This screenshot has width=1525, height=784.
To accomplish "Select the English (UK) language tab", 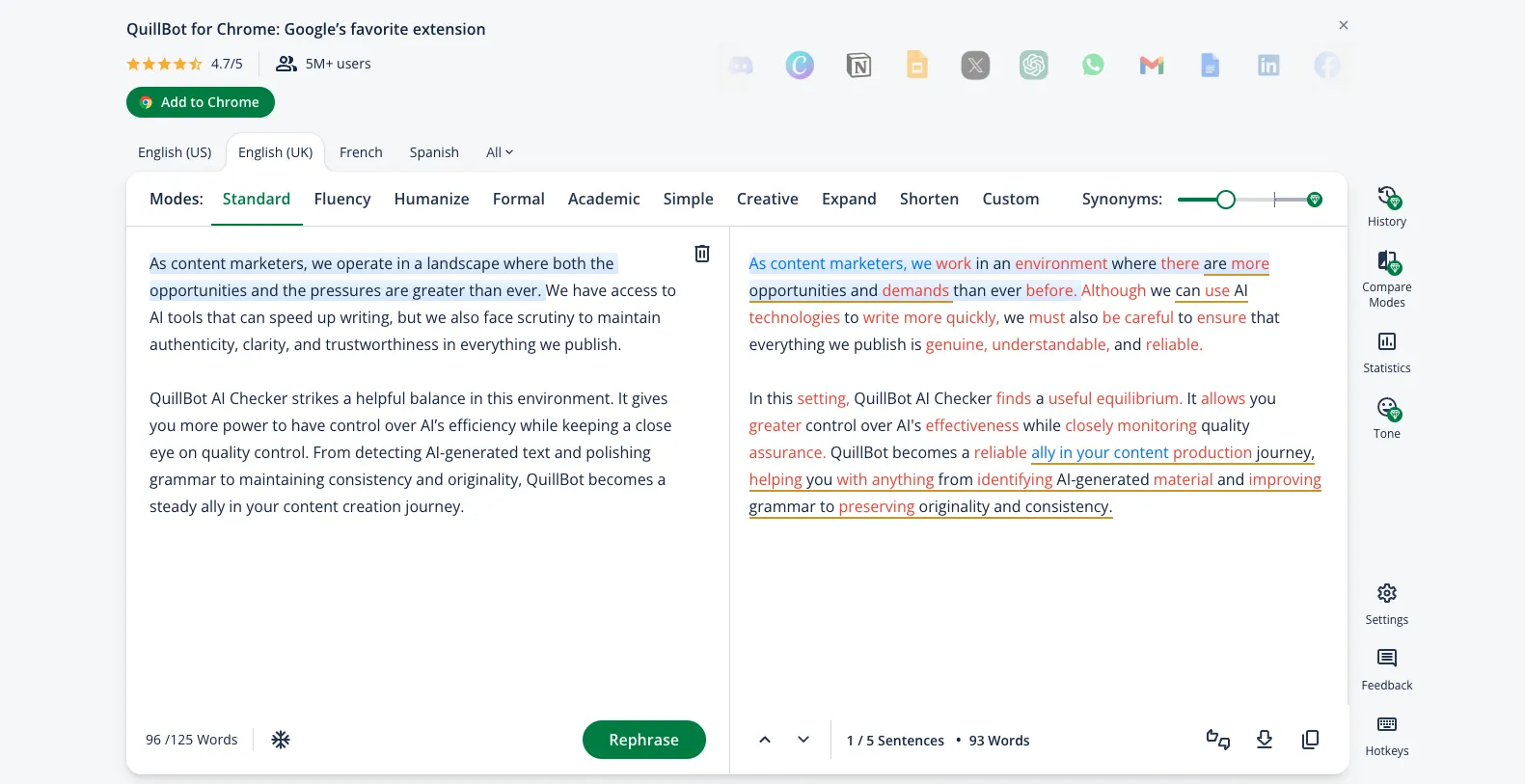I will click(x=276, y=152).
